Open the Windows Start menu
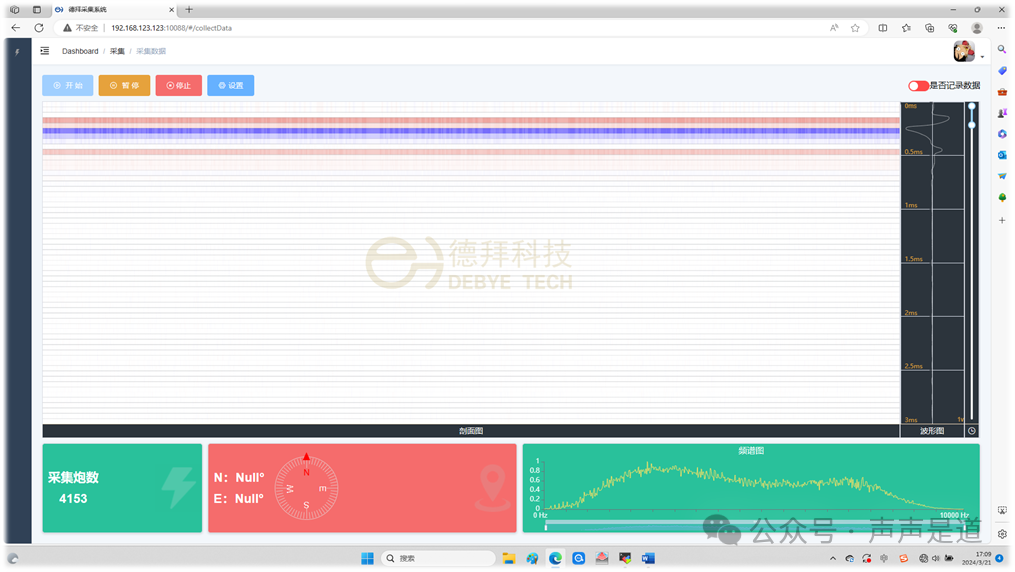 tap(367, 558)
